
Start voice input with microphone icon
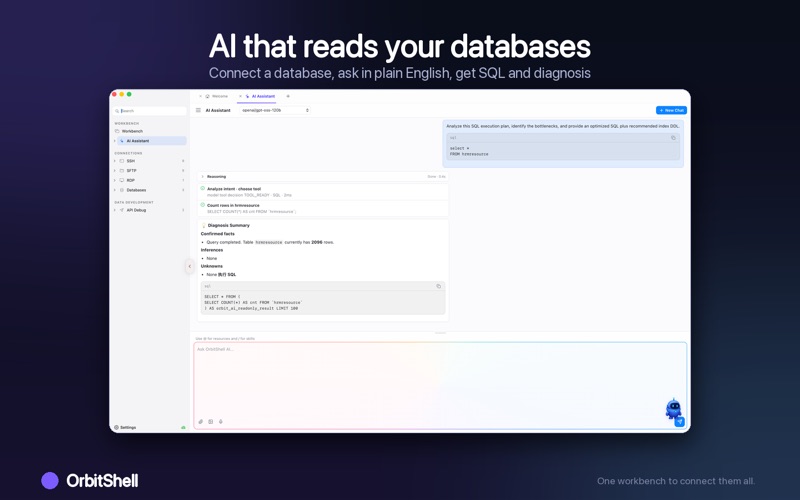click(220, 422)
